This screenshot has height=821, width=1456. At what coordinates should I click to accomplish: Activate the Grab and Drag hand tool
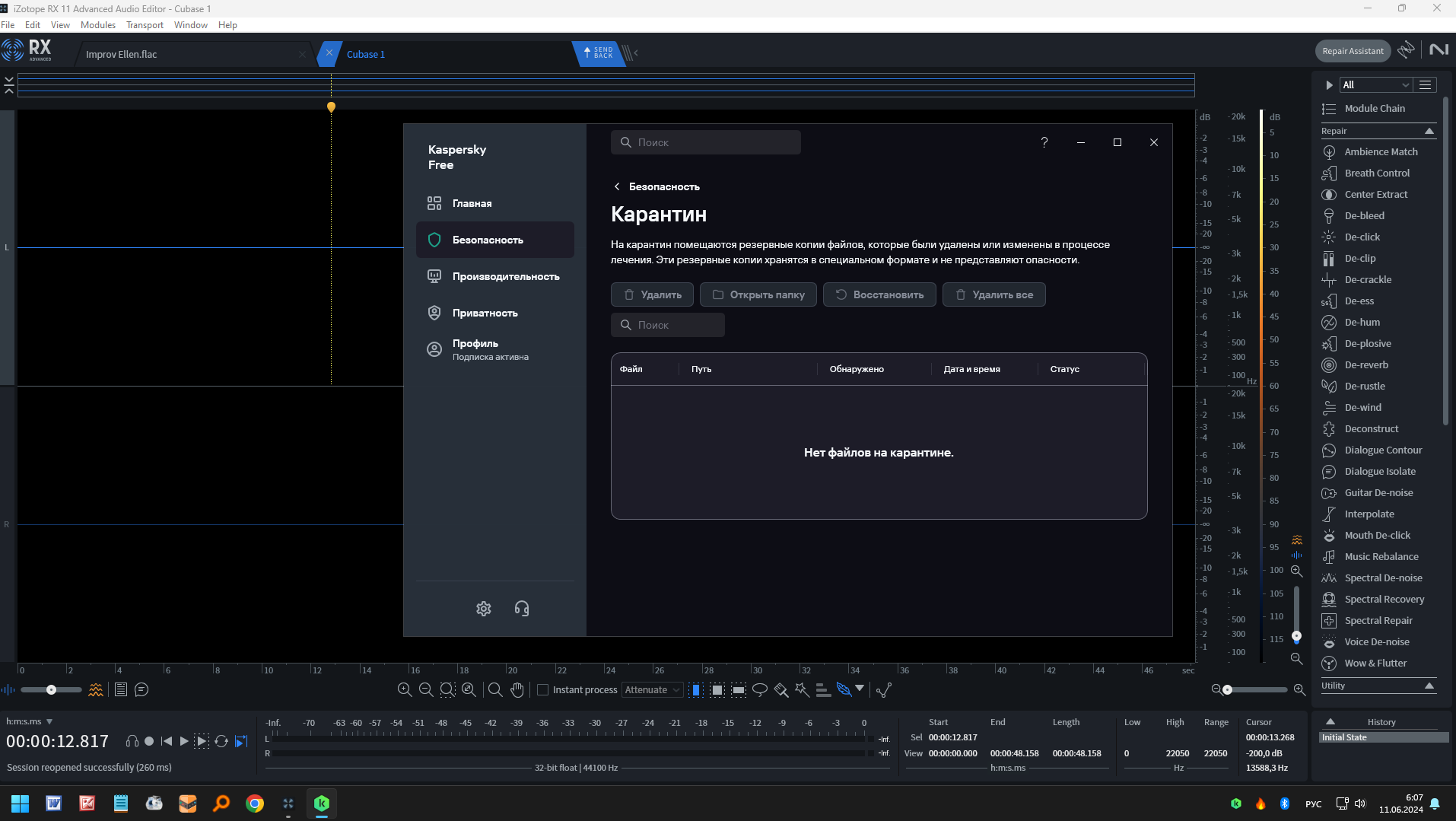(517, 689)
